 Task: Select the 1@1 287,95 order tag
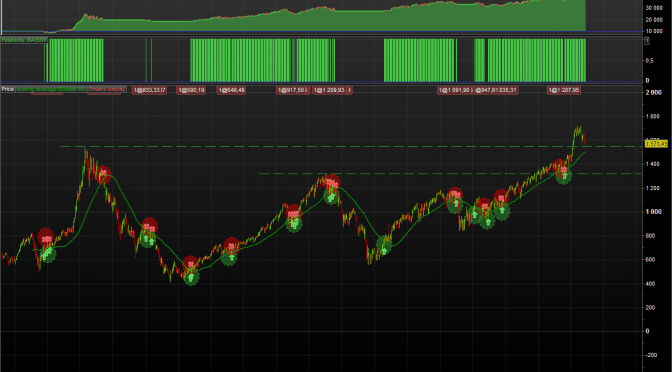pos(564,90)
